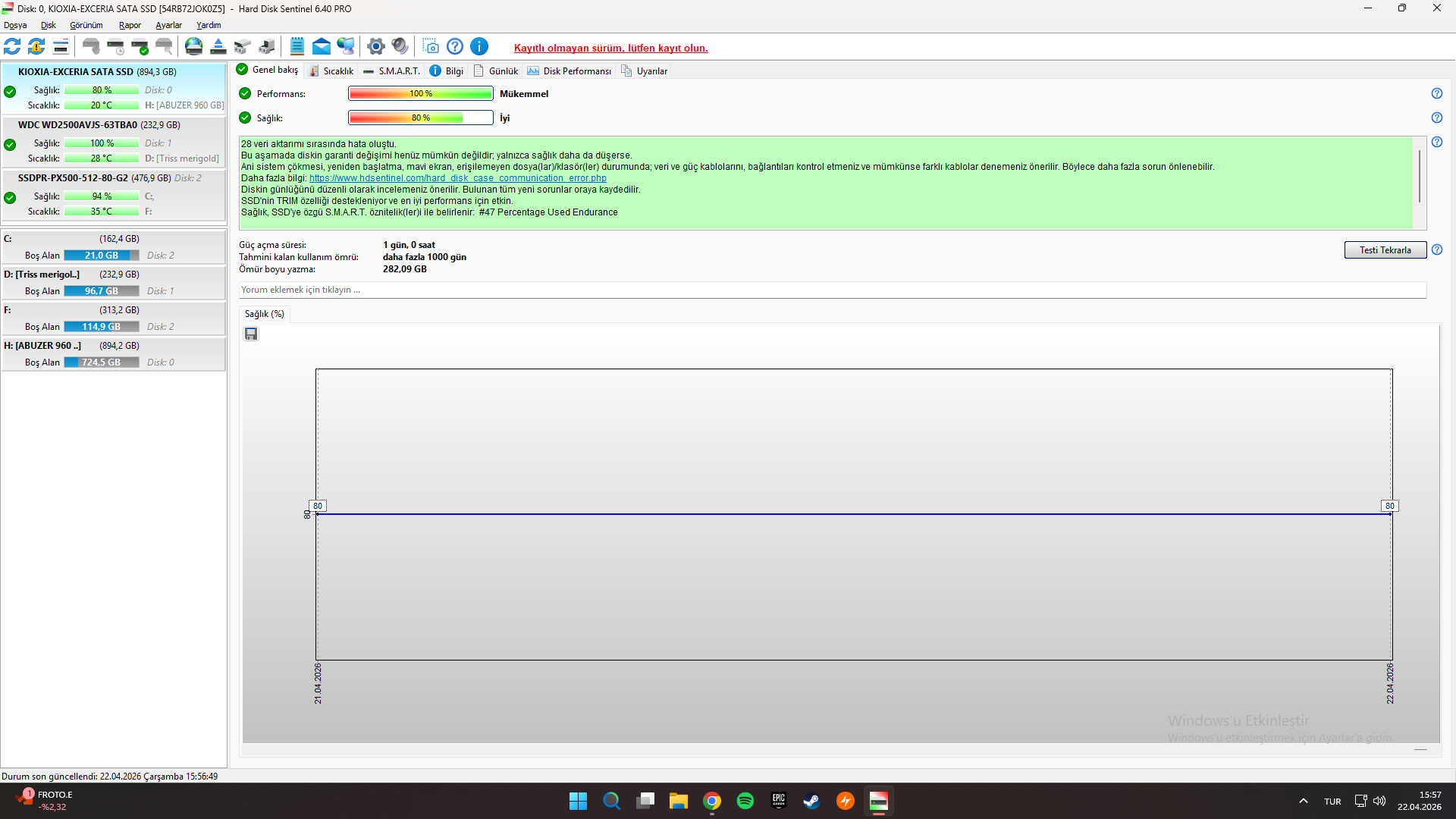
Task: Click the speaker sound toolbar icon
Action: click(x=400, y=47)
